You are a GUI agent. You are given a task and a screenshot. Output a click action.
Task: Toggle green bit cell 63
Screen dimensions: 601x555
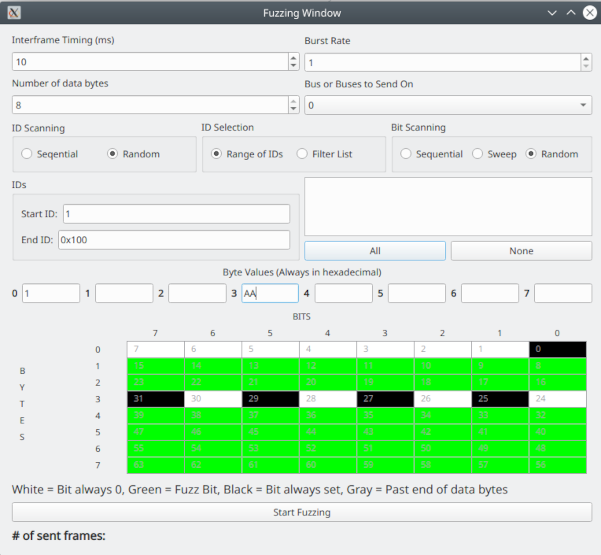point(156,465)
